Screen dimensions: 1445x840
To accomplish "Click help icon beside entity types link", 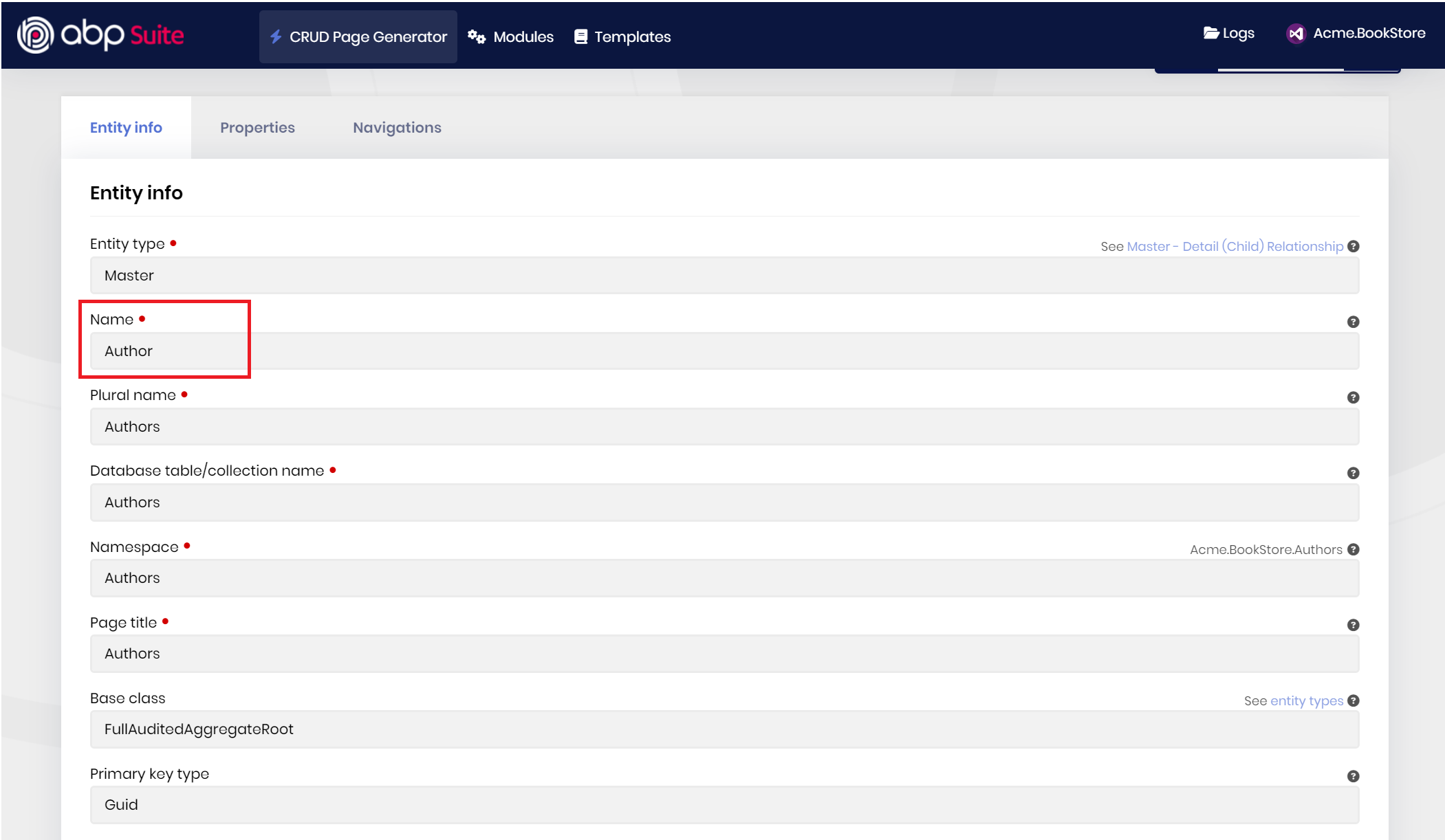I will point(1353,700).
